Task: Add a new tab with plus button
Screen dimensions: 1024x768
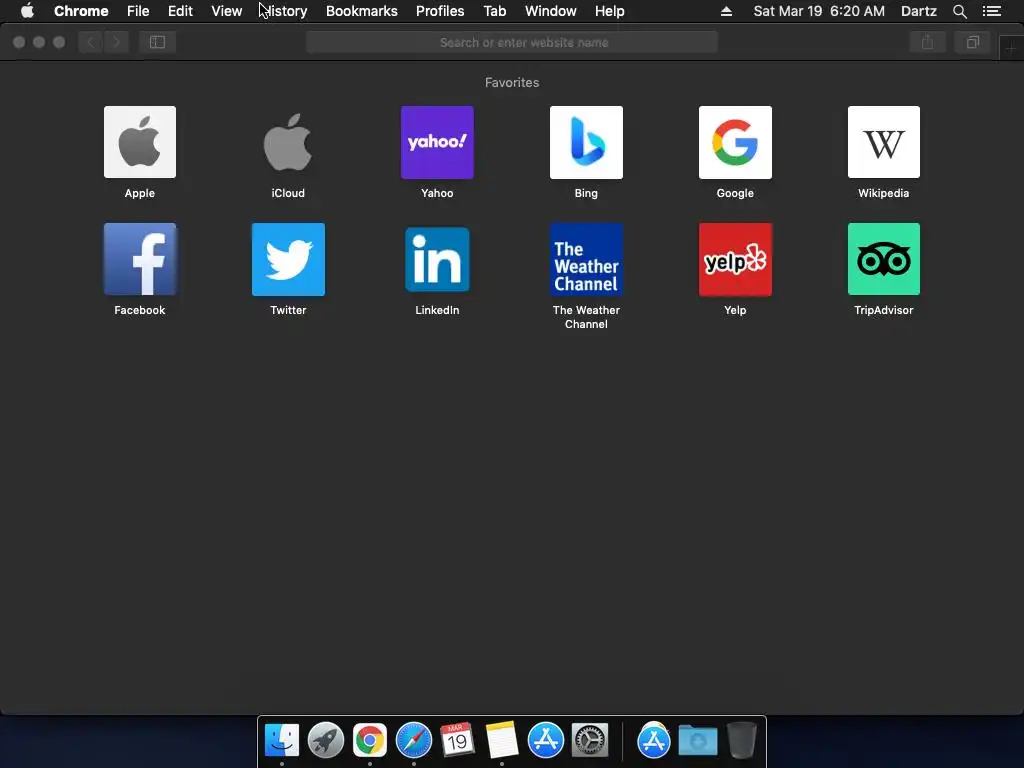Action: [1011, 49]
